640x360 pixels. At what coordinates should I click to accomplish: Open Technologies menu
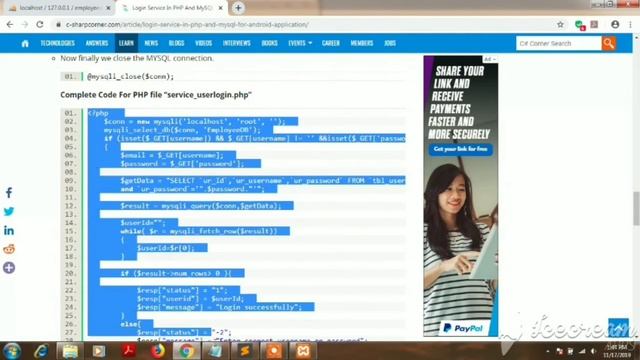(x=58, y=43)
